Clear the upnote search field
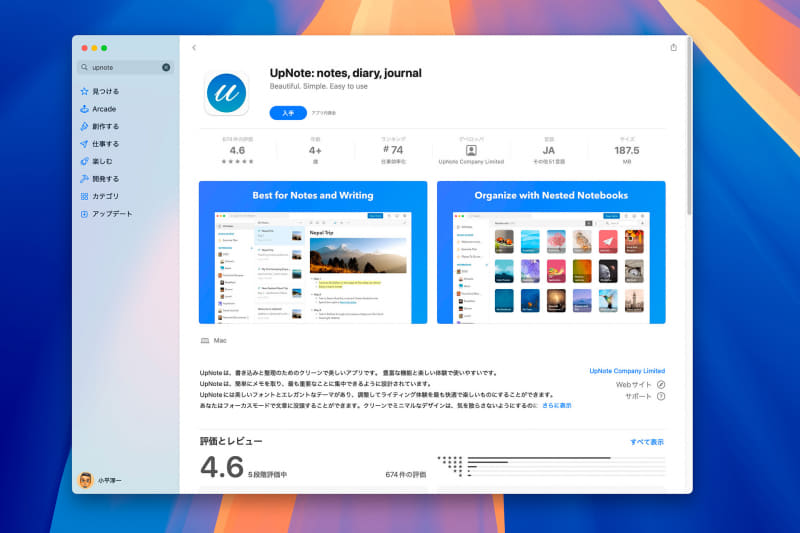This screenshot has height=533, width=800. click(166, 67)
